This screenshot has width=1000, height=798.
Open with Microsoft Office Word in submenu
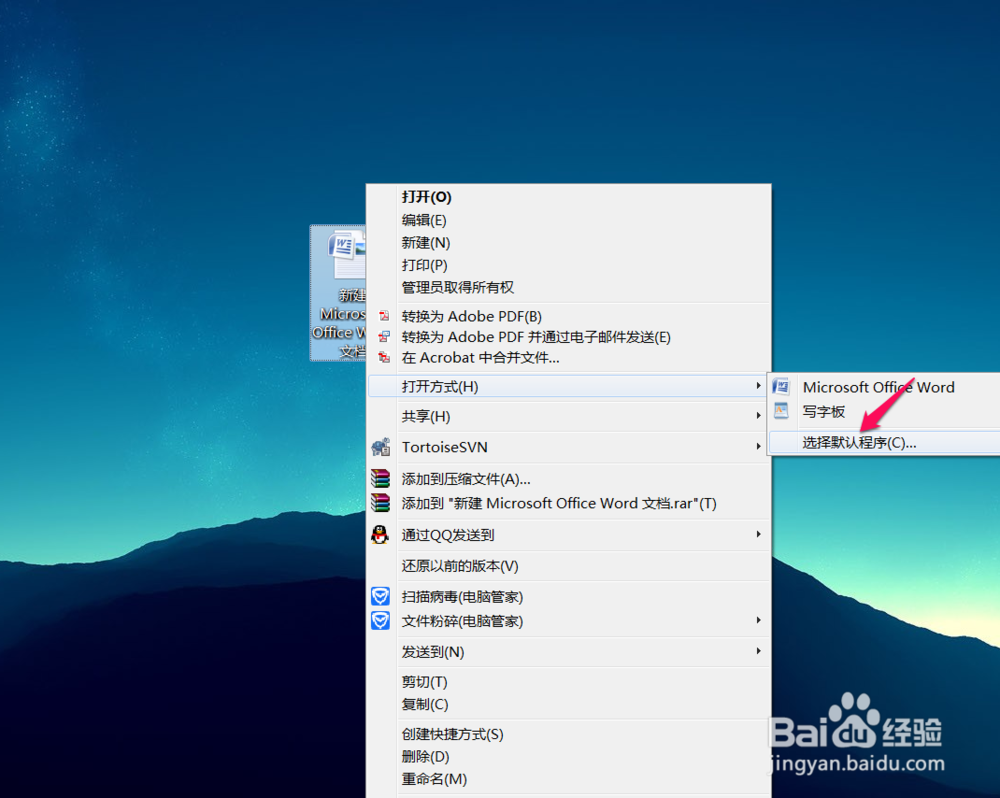(885, 387)
